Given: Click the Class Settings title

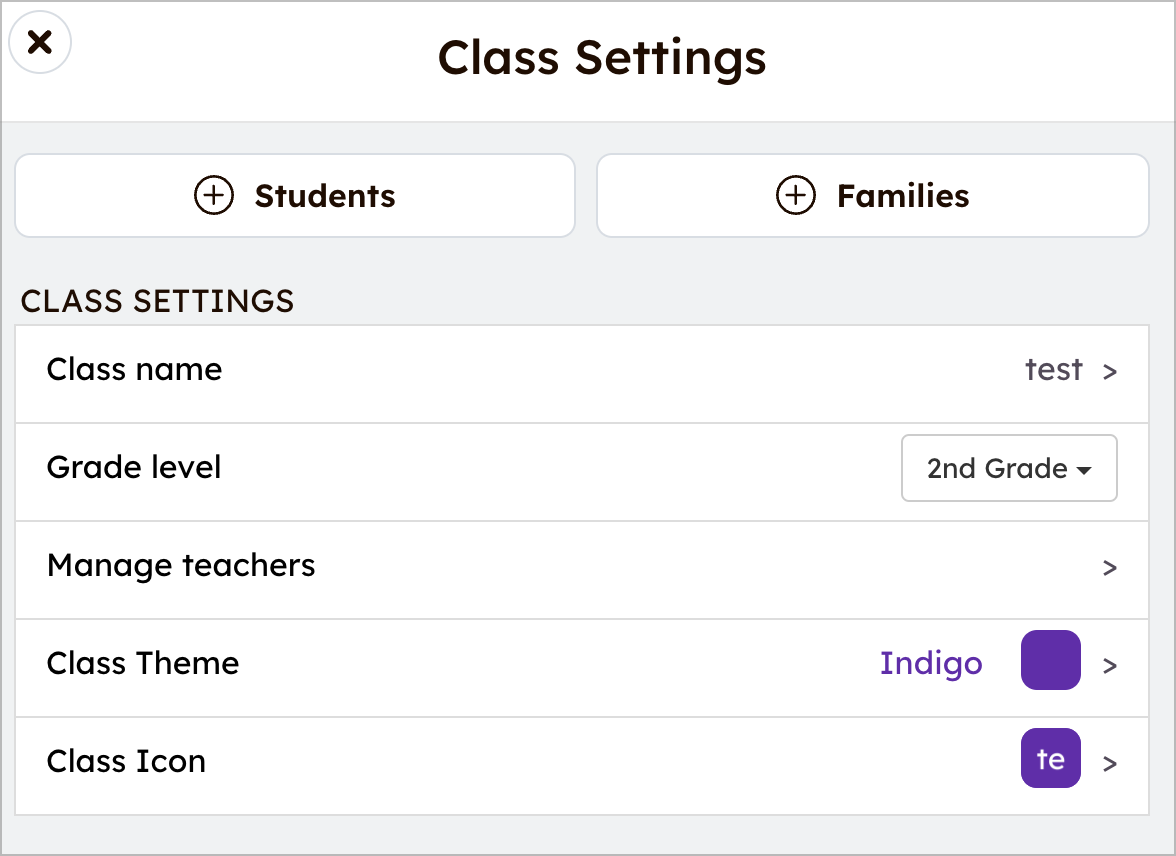Looking at the screenshot, I should pyautogui.click(x=603, y=59).
